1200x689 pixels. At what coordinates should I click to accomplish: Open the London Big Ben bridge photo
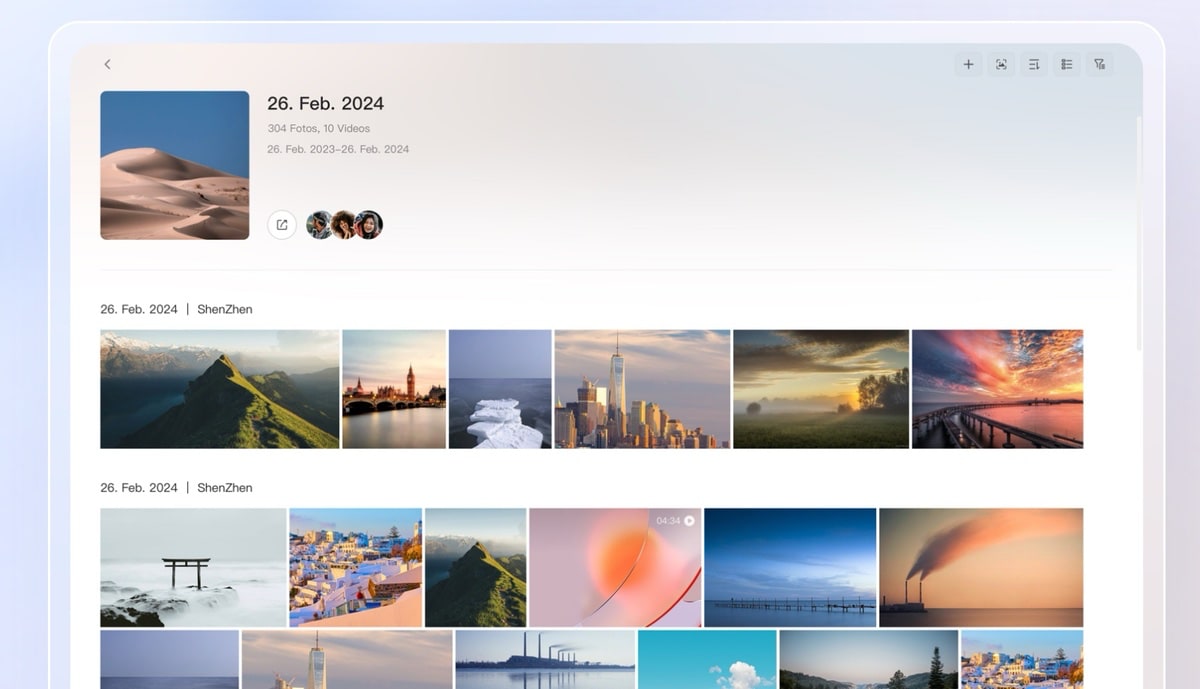point(394,389)
